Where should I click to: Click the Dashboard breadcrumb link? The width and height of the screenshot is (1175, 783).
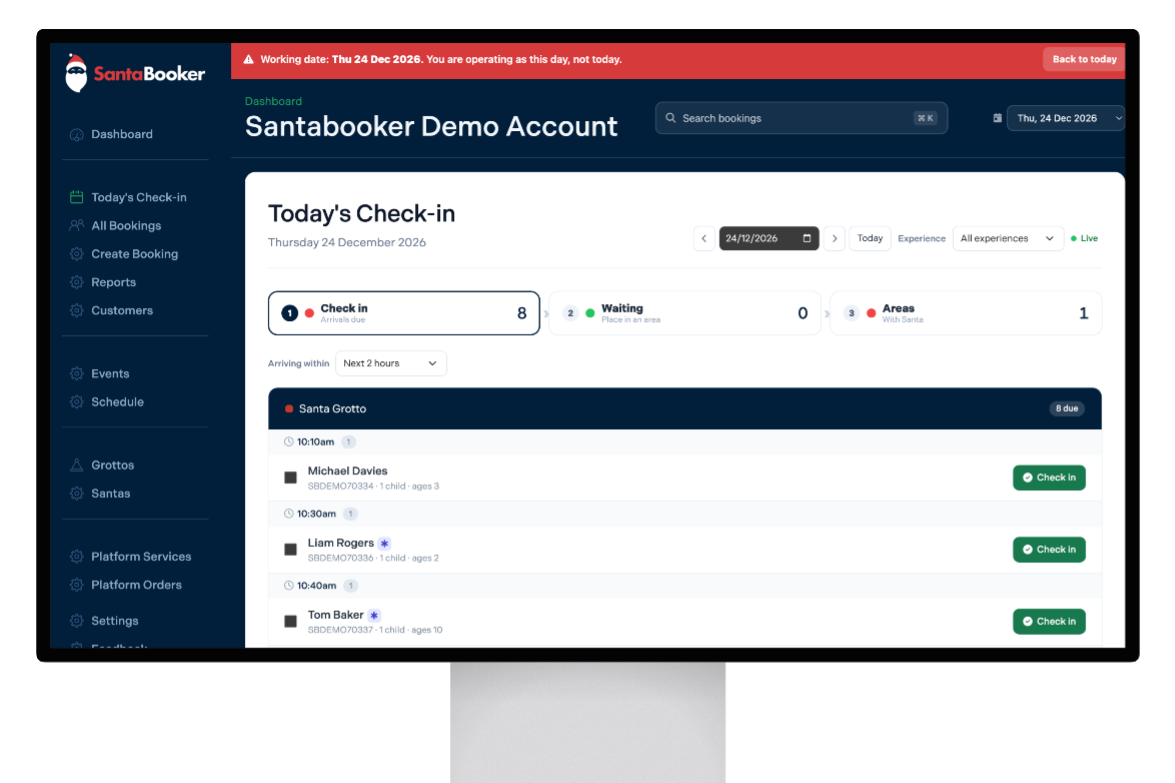point(274,101)
